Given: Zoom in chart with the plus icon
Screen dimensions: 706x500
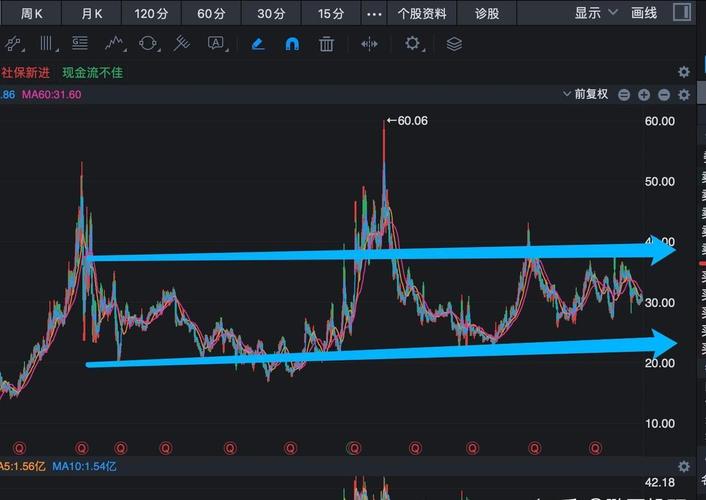Looking at the screenshot, I should point(644,95).
